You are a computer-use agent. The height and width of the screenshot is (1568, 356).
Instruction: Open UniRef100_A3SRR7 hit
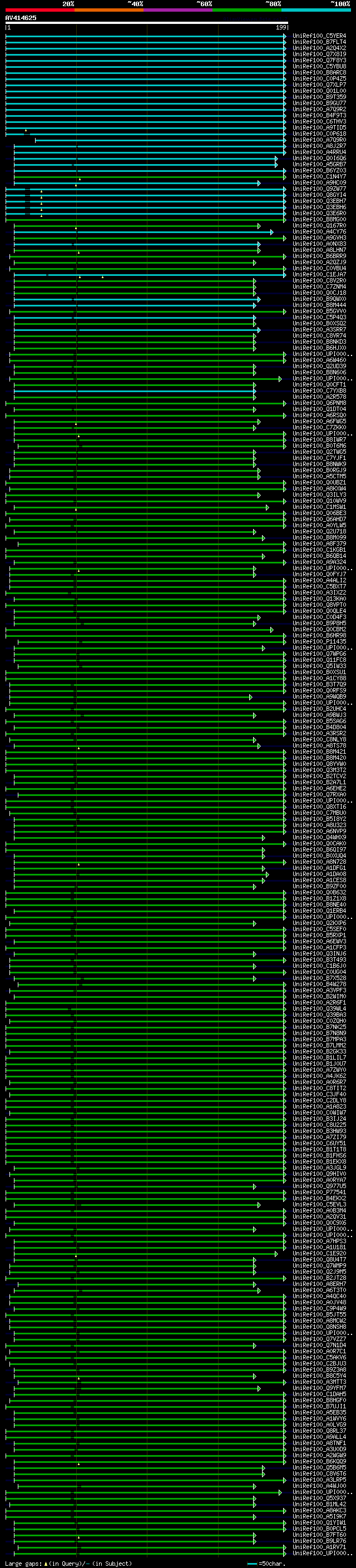coord(319,329)
